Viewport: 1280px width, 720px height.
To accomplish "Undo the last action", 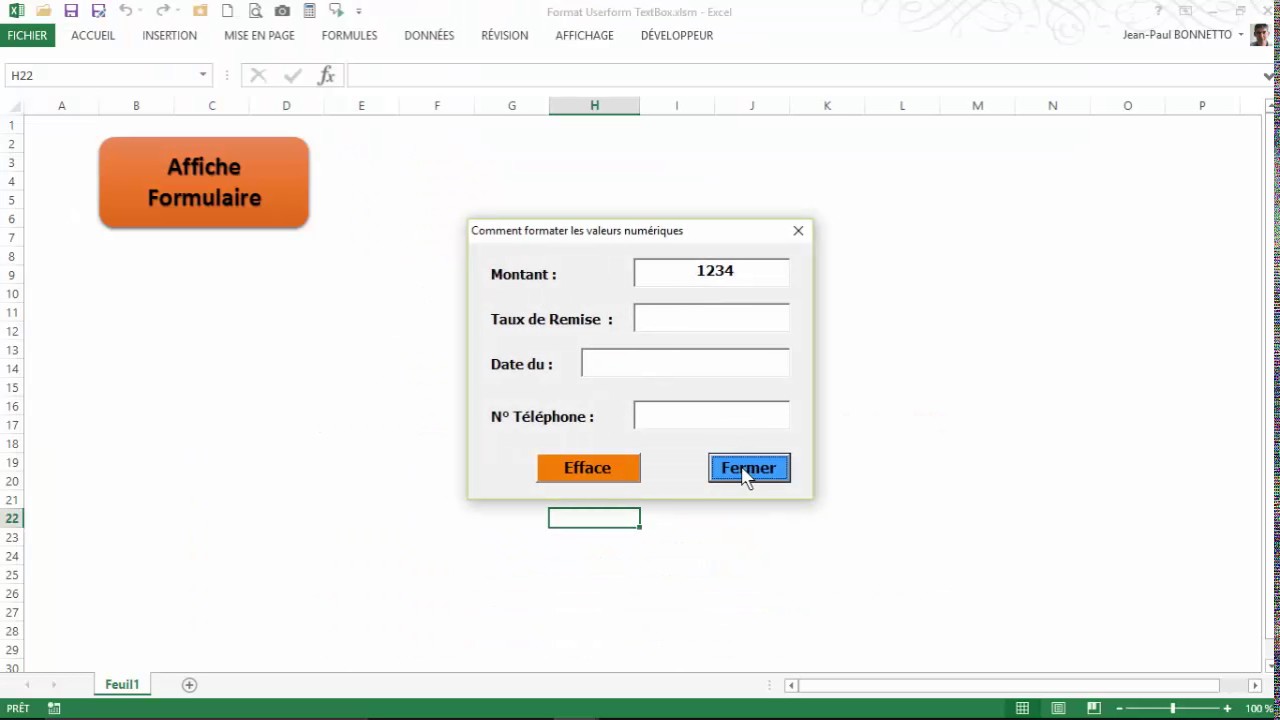I will (125, 11).
